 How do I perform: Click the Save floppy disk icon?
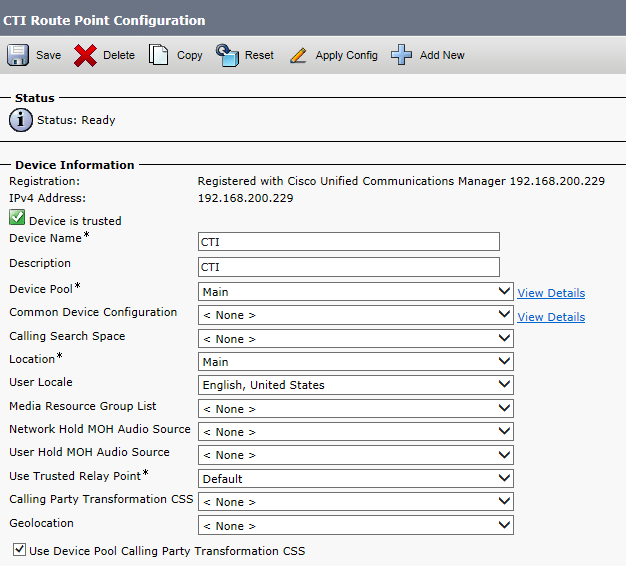coord(18,55)
